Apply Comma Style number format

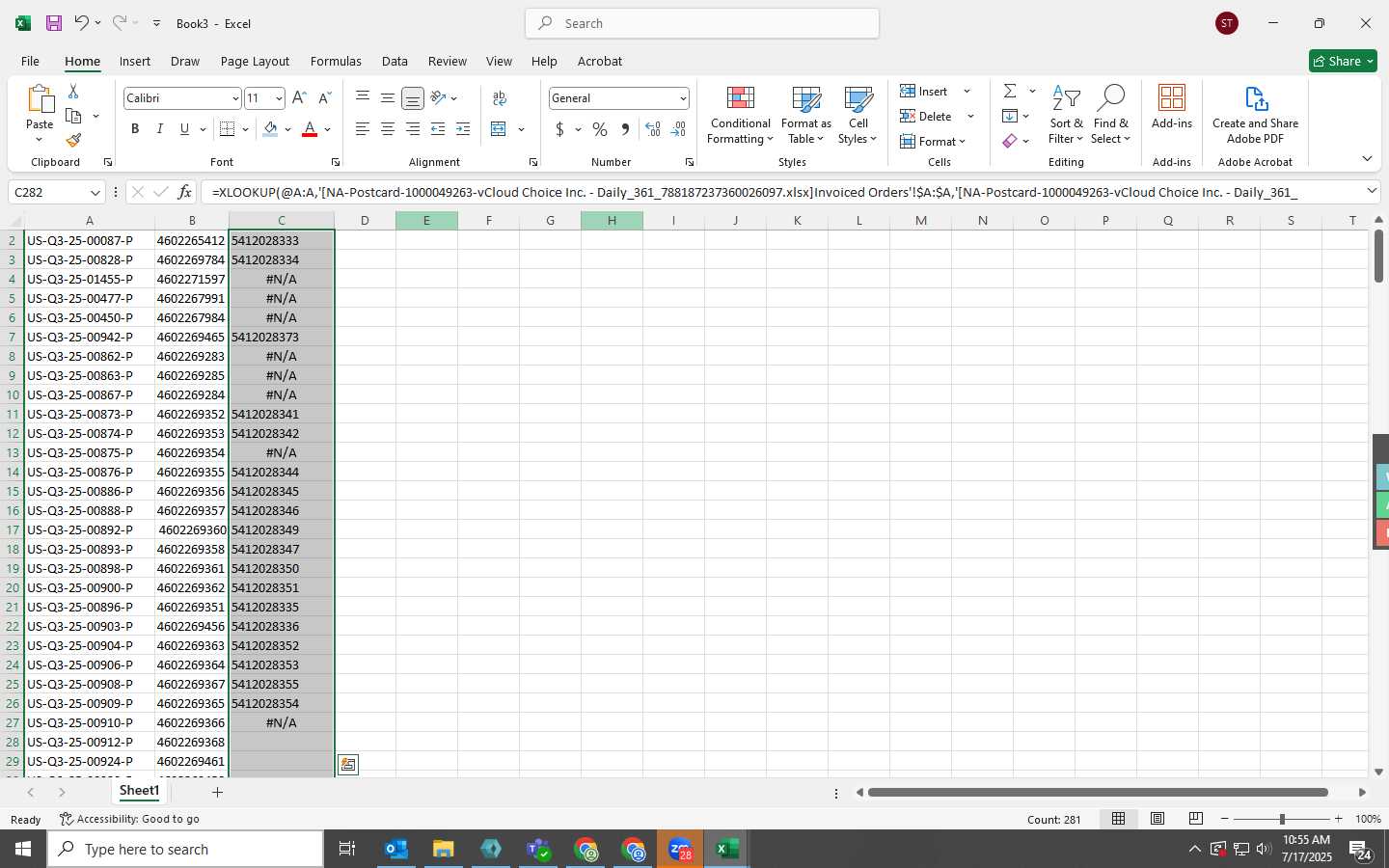pyautogui.click(x=625, y=129)
